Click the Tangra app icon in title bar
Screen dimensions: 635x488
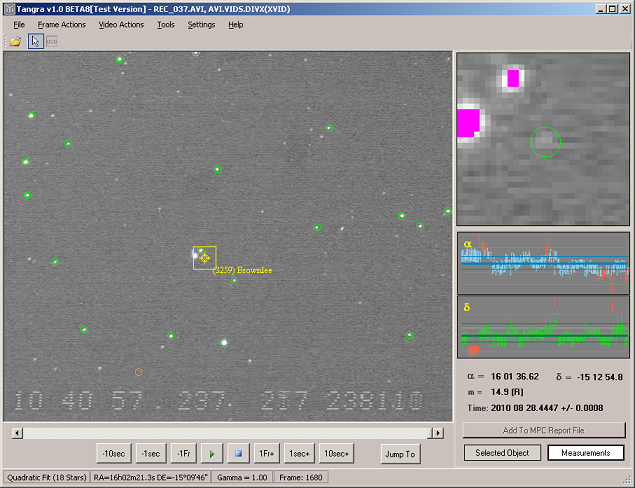tap(9, 9)
